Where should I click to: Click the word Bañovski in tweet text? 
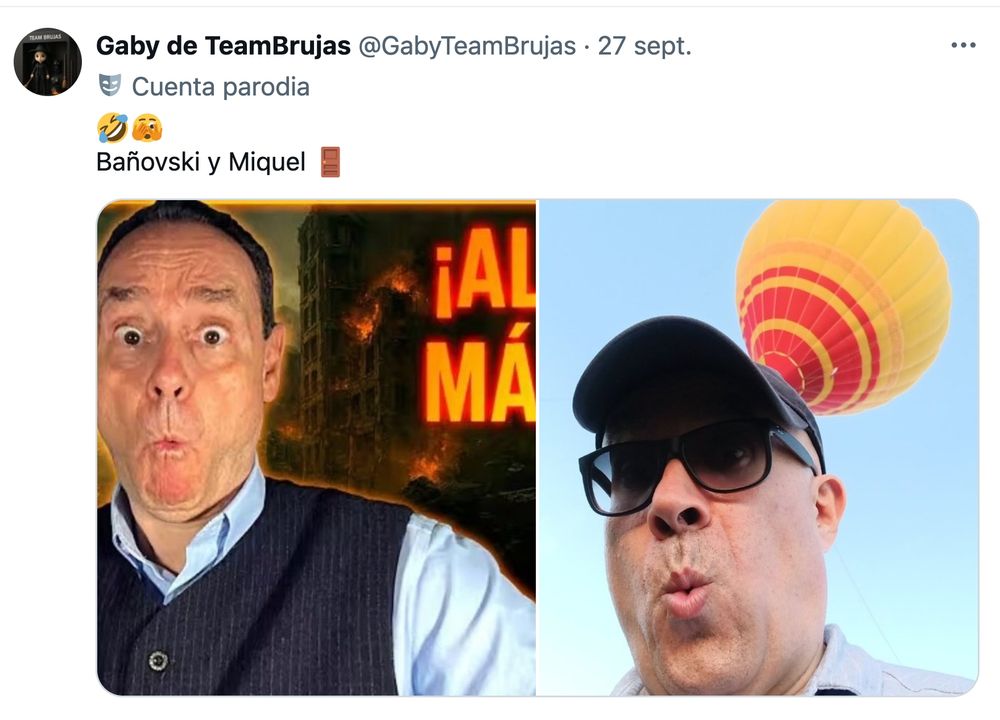pos(148,162)
